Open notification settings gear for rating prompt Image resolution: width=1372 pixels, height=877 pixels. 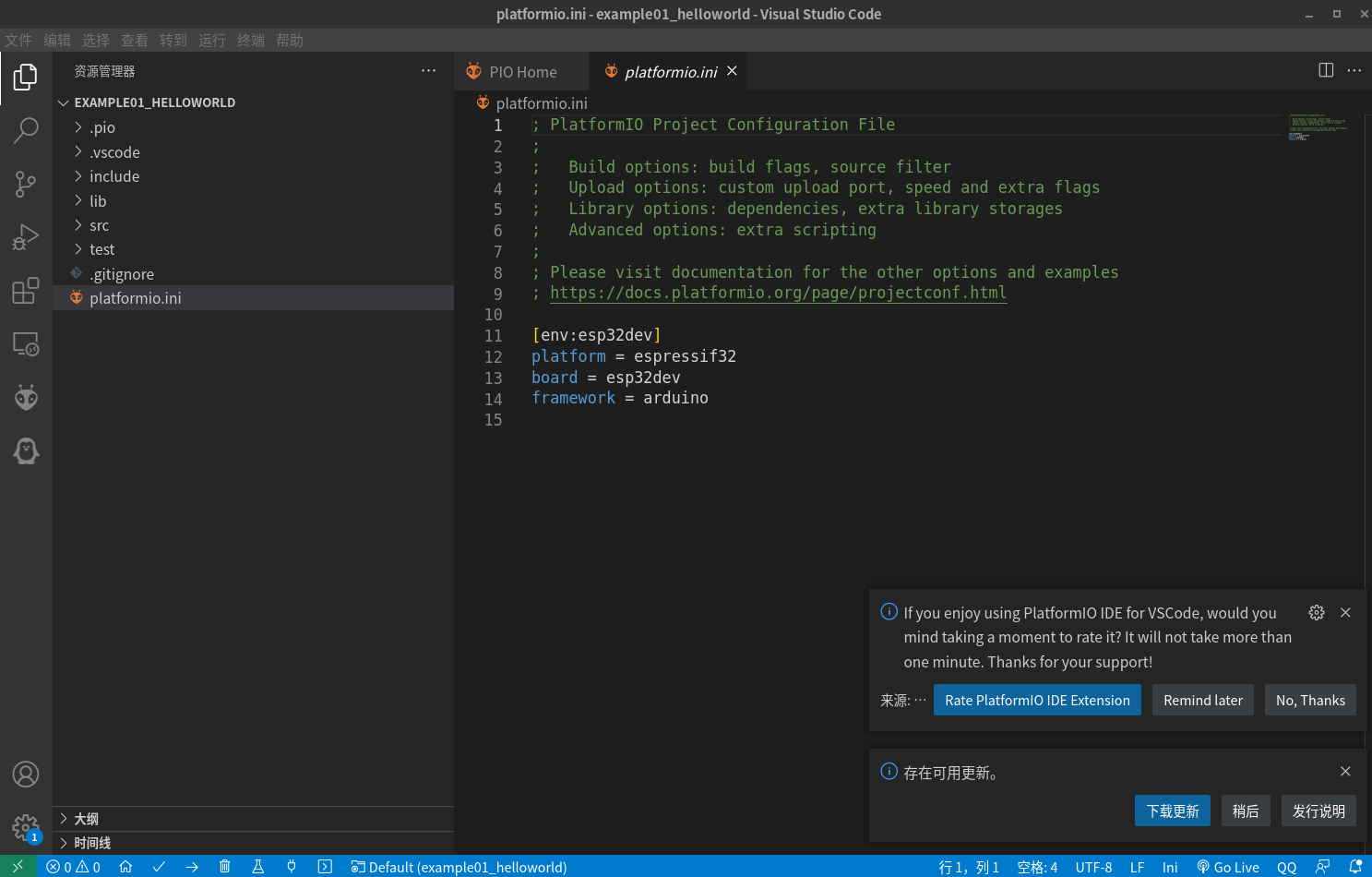(x=1317, y=612)
